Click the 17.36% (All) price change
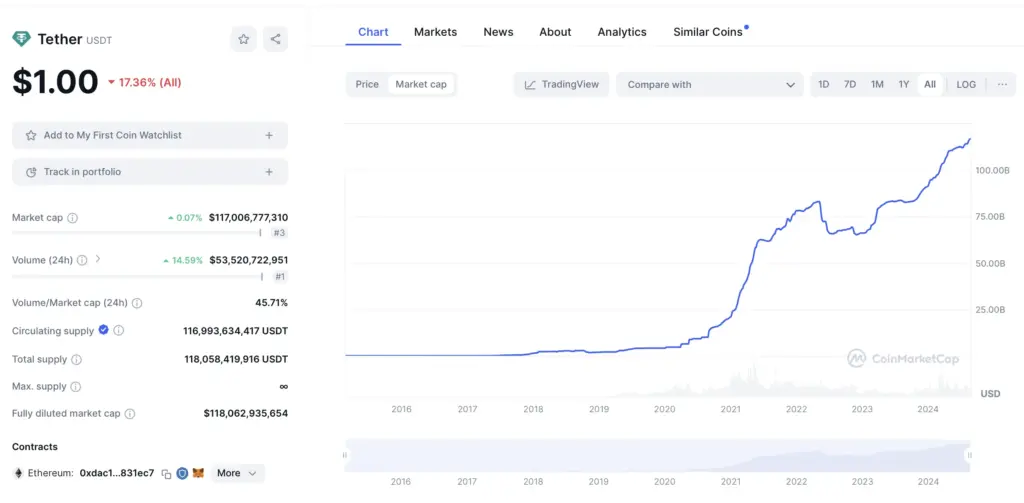The width and height of the screenshot is (1024, 503). (145, 82)
